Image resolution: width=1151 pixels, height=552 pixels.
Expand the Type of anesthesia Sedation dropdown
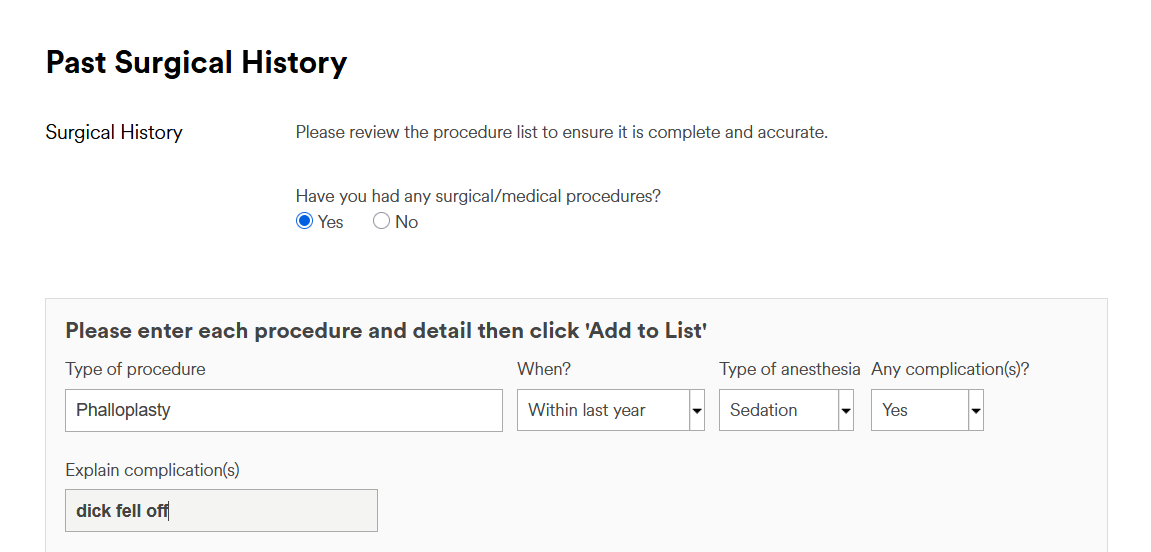[778, 411]
